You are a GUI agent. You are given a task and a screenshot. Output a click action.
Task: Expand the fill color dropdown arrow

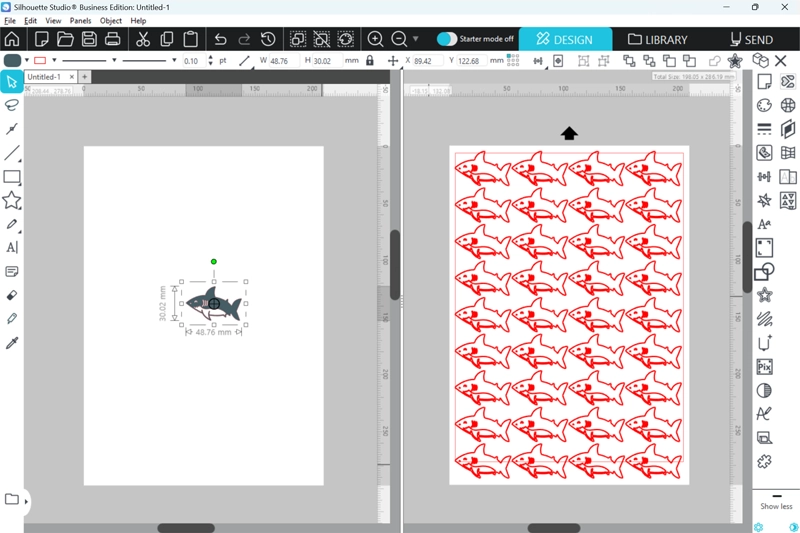(x=27, y=61)
